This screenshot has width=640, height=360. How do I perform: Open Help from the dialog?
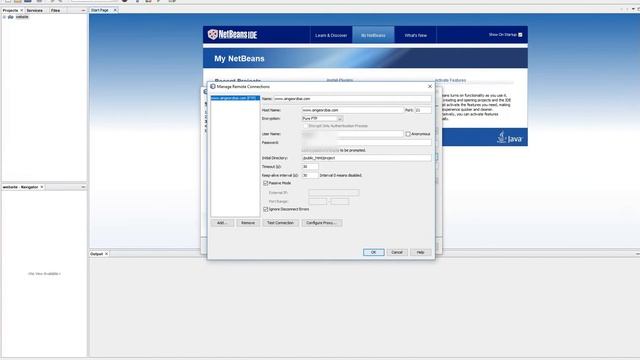point(420,252)
